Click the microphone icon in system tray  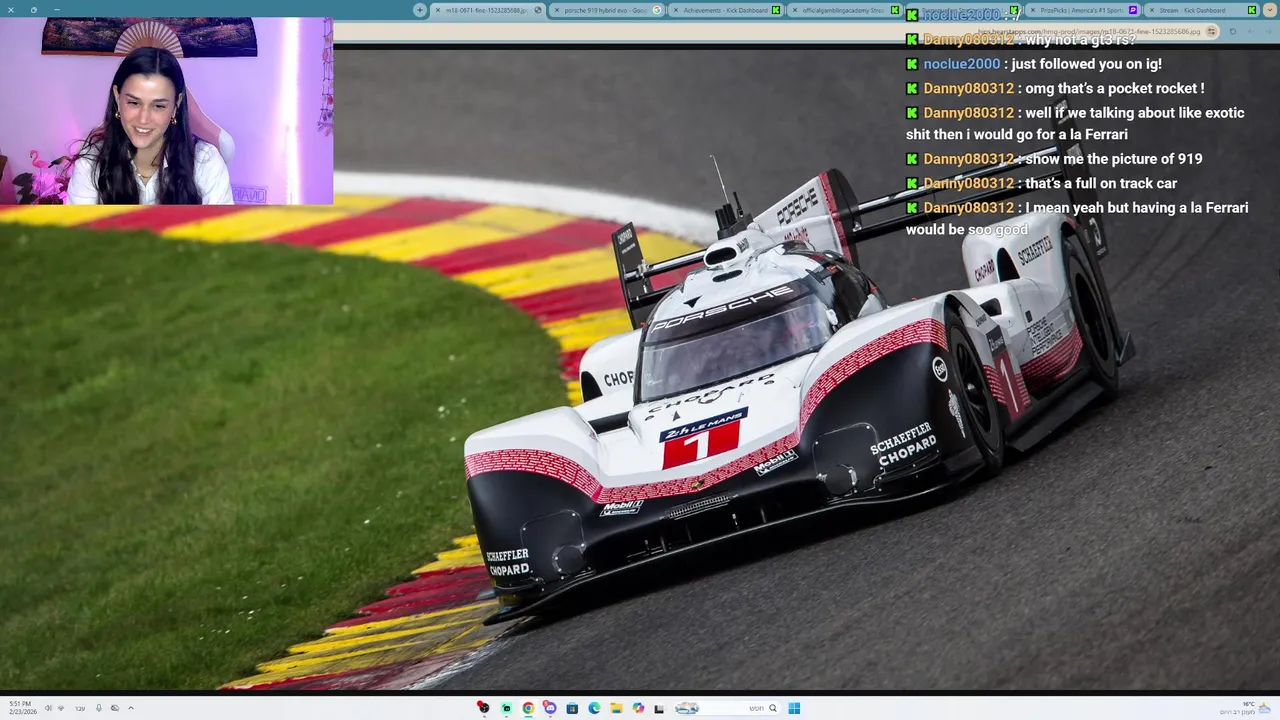(99, 708)
